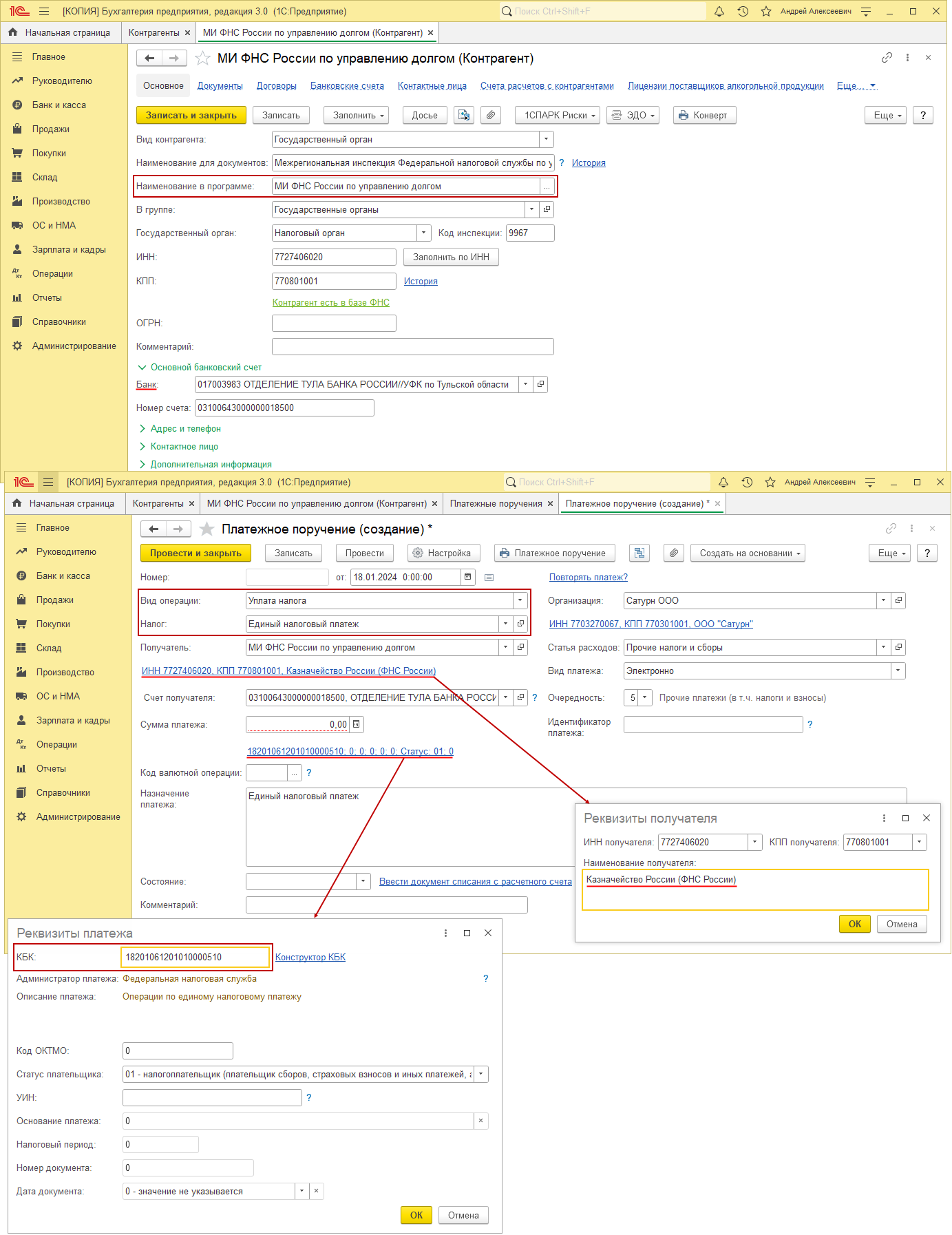The image size is (952, 1235).
Task: Open Продажи section in upper sidebar
Action: (x=51, y=129)
